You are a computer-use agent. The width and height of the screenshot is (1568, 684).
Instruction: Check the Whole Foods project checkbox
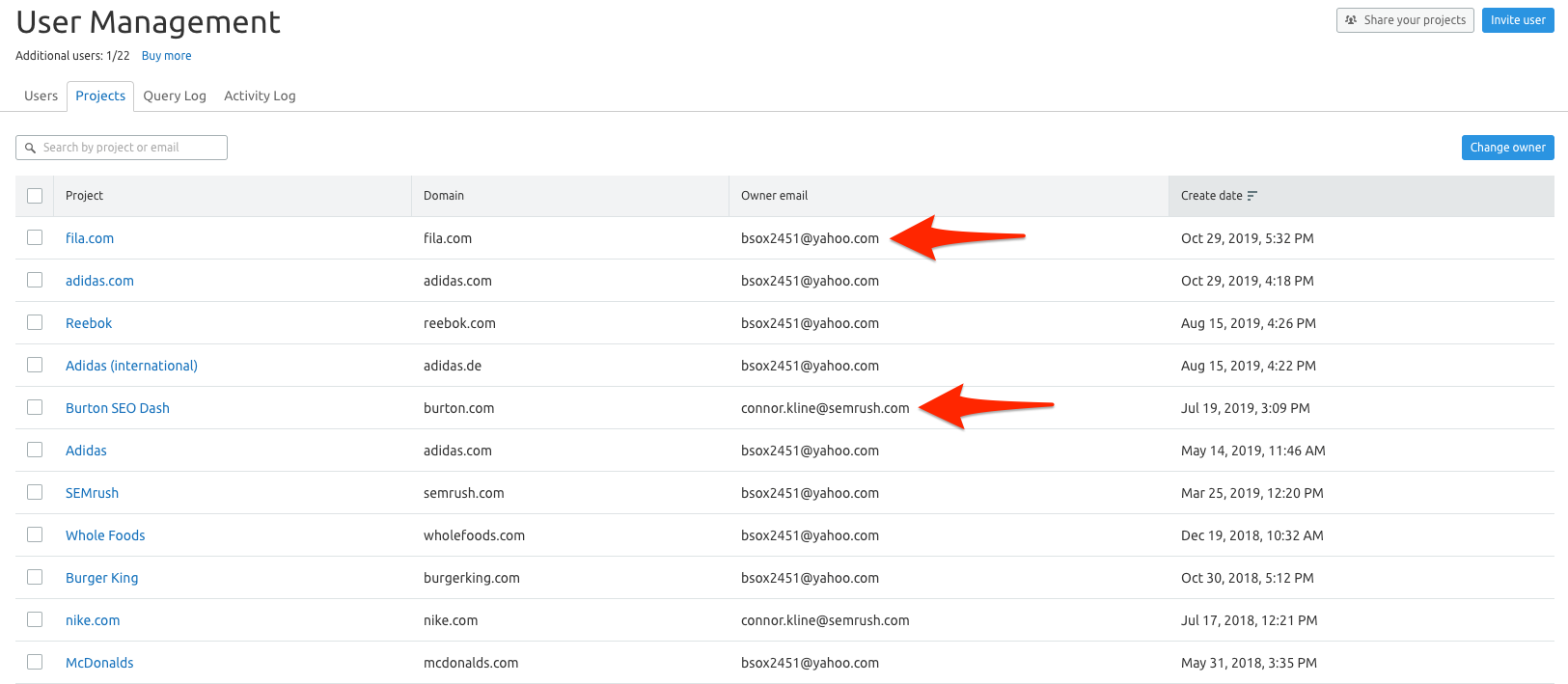click(35, 534)
